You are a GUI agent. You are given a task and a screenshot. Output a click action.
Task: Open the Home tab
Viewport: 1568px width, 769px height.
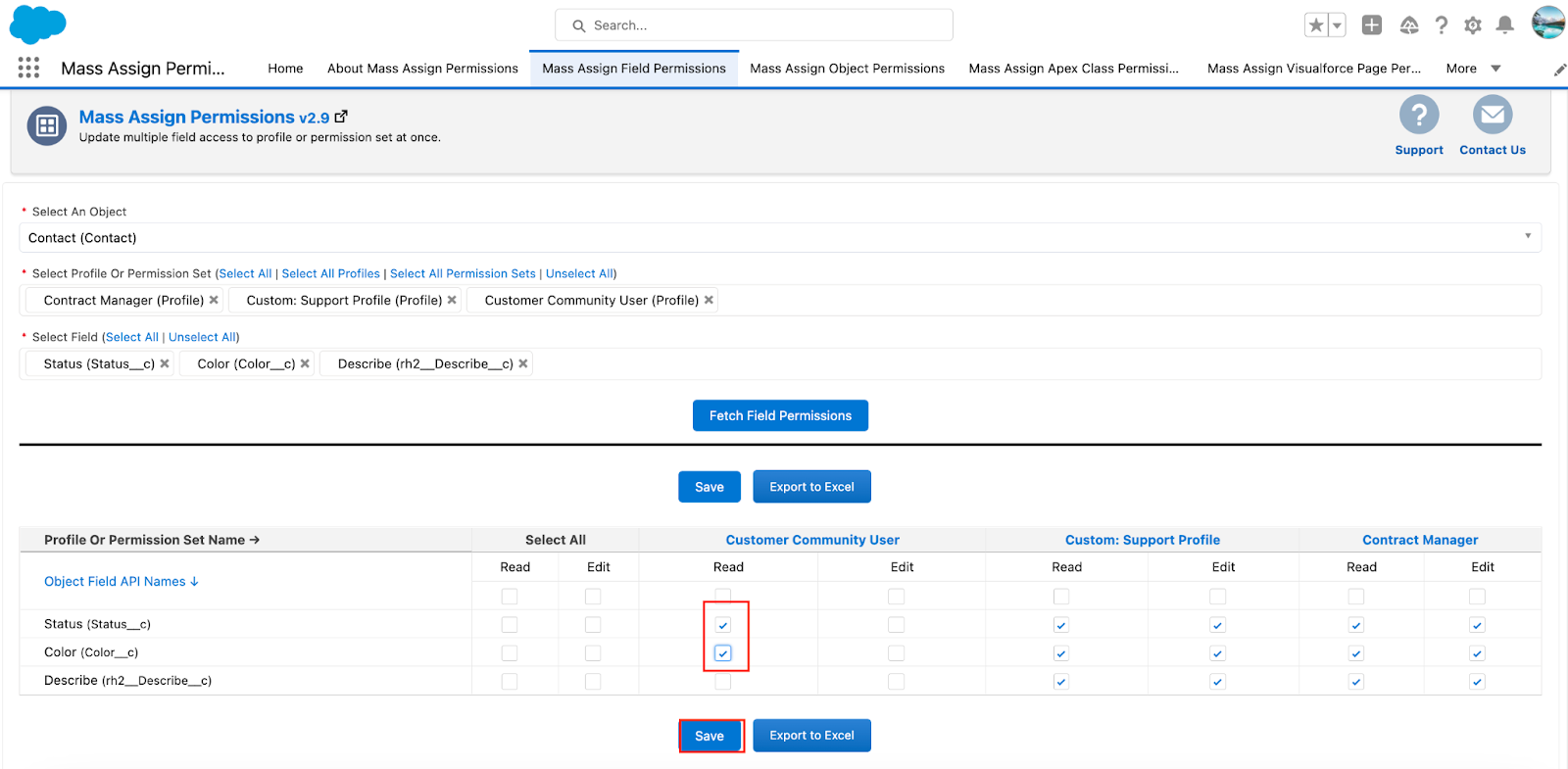[285, 69]
